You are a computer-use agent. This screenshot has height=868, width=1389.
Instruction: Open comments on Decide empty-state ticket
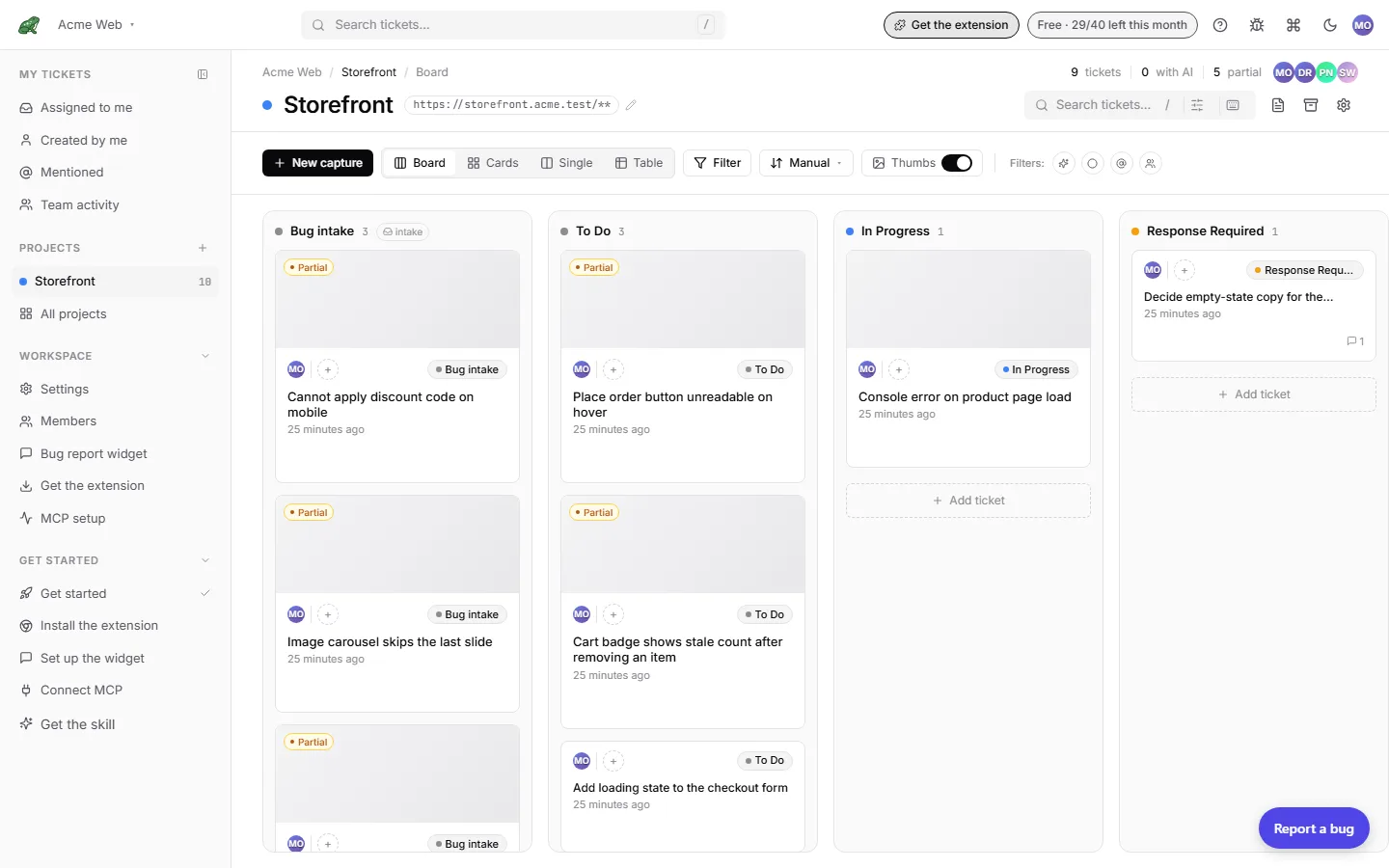tap(1355, 341)
